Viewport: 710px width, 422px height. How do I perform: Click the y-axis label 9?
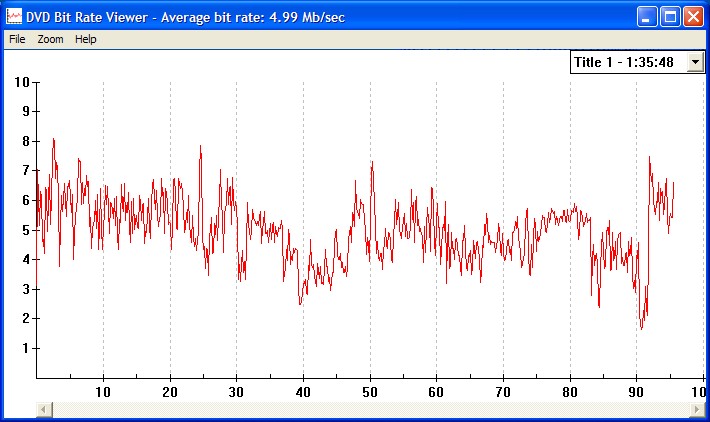click(26, 111)
